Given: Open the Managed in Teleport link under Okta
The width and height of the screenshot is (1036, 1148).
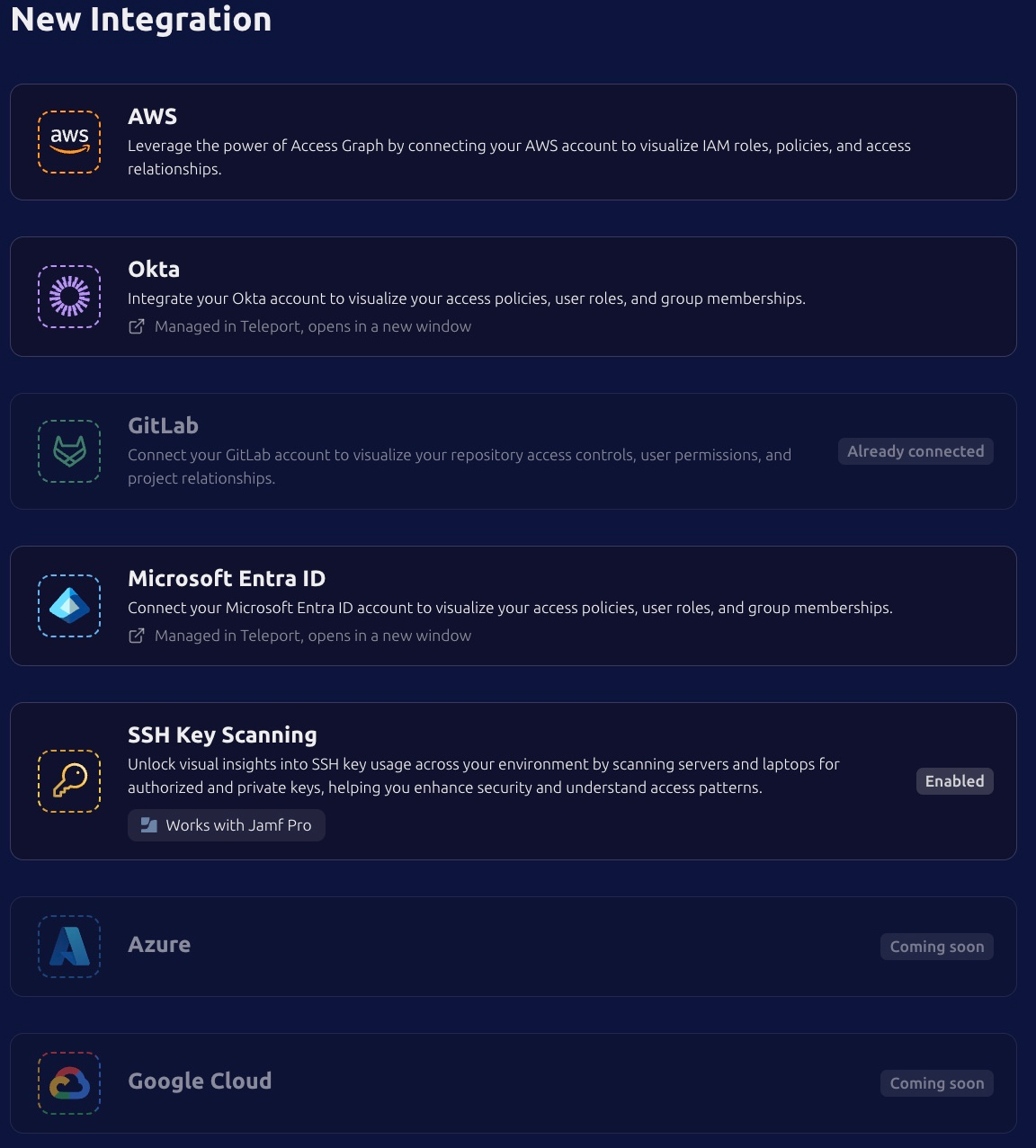Looking at the screenshot, I should [x=313, y=326].
